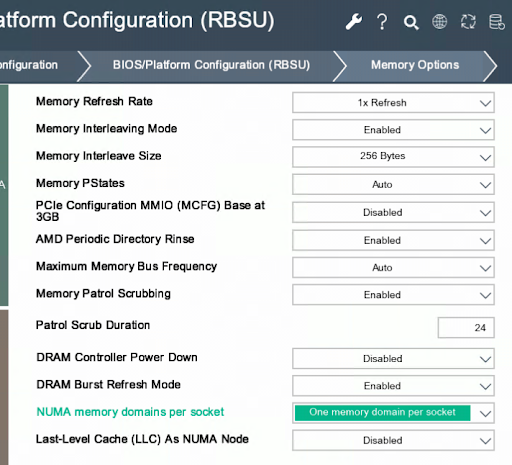This screenshot has height=465, width=512.
Task: Click the database stack icon
Action: pos(497,22)
